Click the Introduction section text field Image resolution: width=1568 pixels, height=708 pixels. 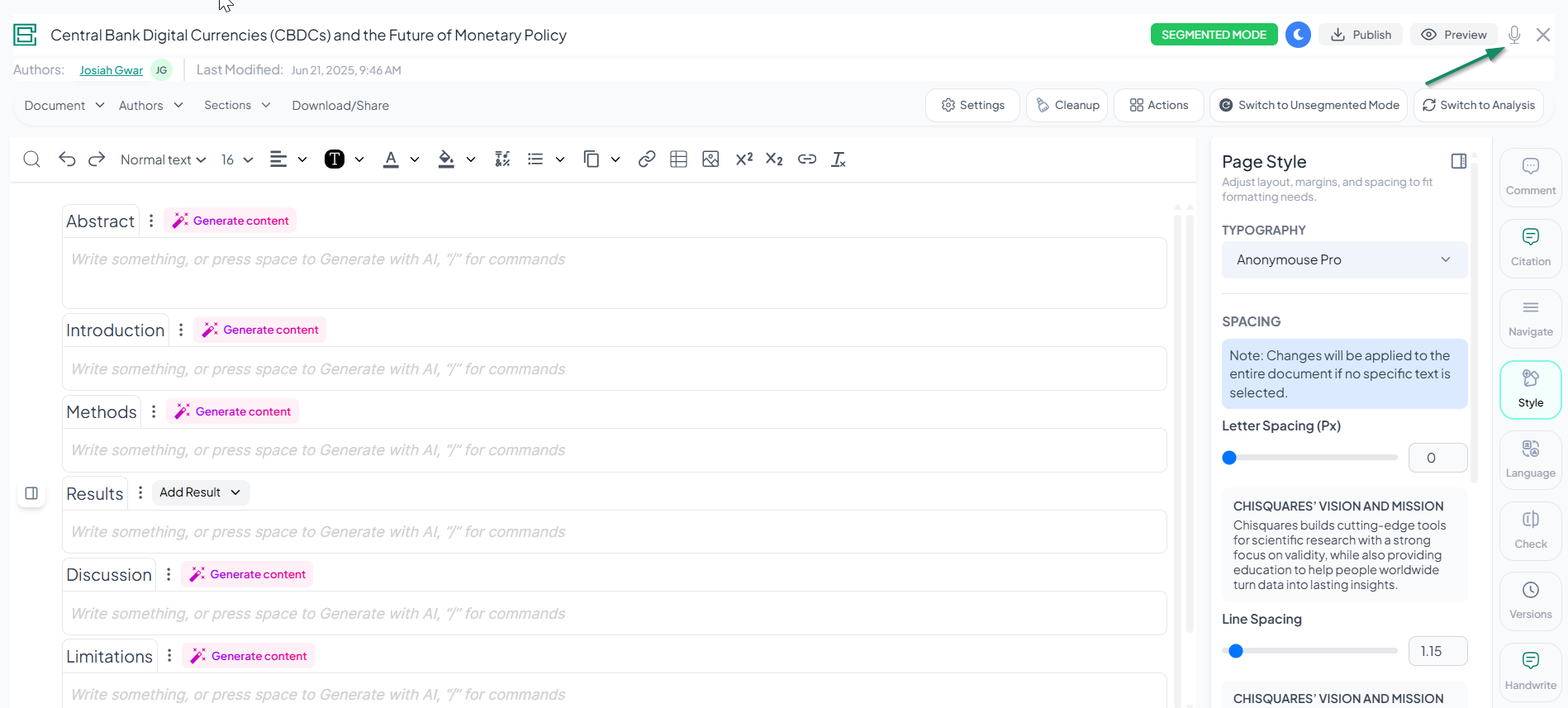coord(614,369)
